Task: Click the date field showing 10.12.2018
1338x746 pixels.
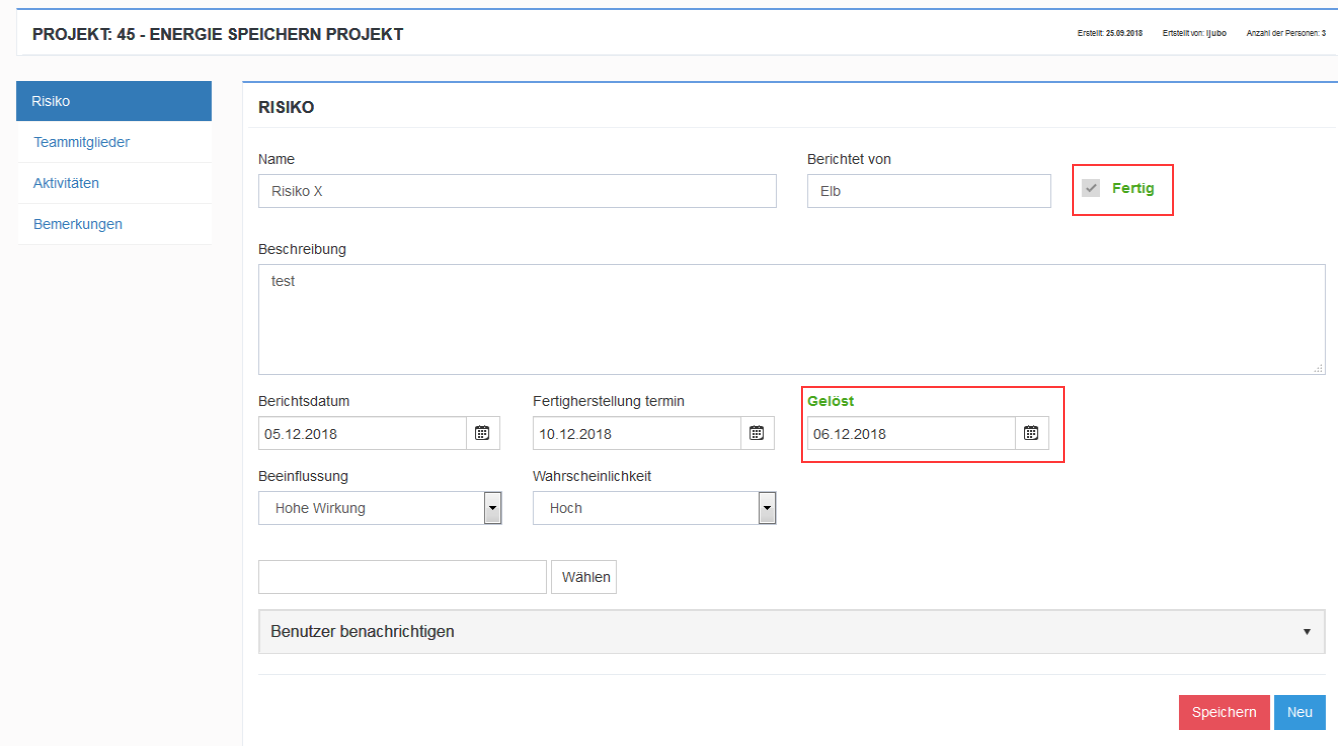Action: (x=637, y=433)
